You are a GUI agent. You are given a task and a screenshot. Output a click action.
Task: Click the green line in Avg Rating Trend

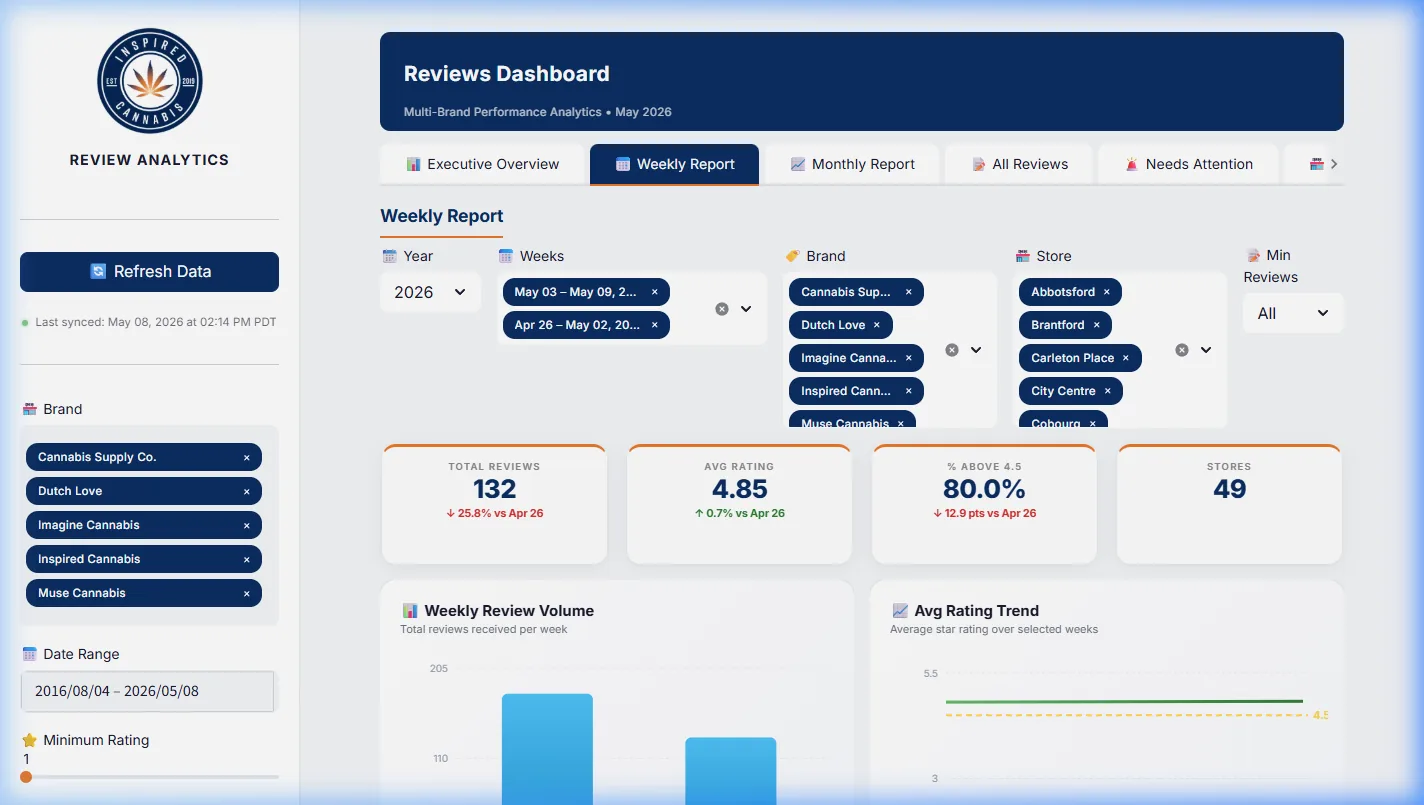[1124, 702]
